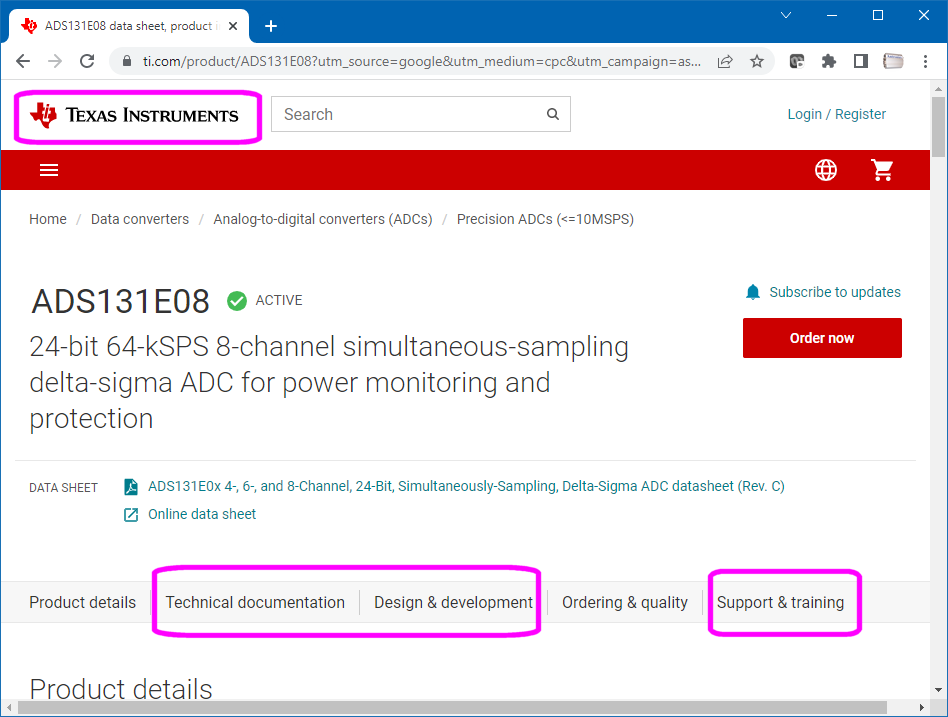Click the search magnifier icon
948x717 pixels.
click(553, 114)
